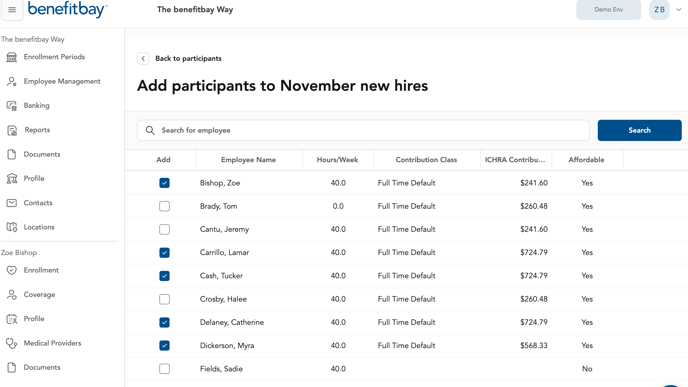Uncheck the Delaney, Catherine checkbox

[165, 322]
